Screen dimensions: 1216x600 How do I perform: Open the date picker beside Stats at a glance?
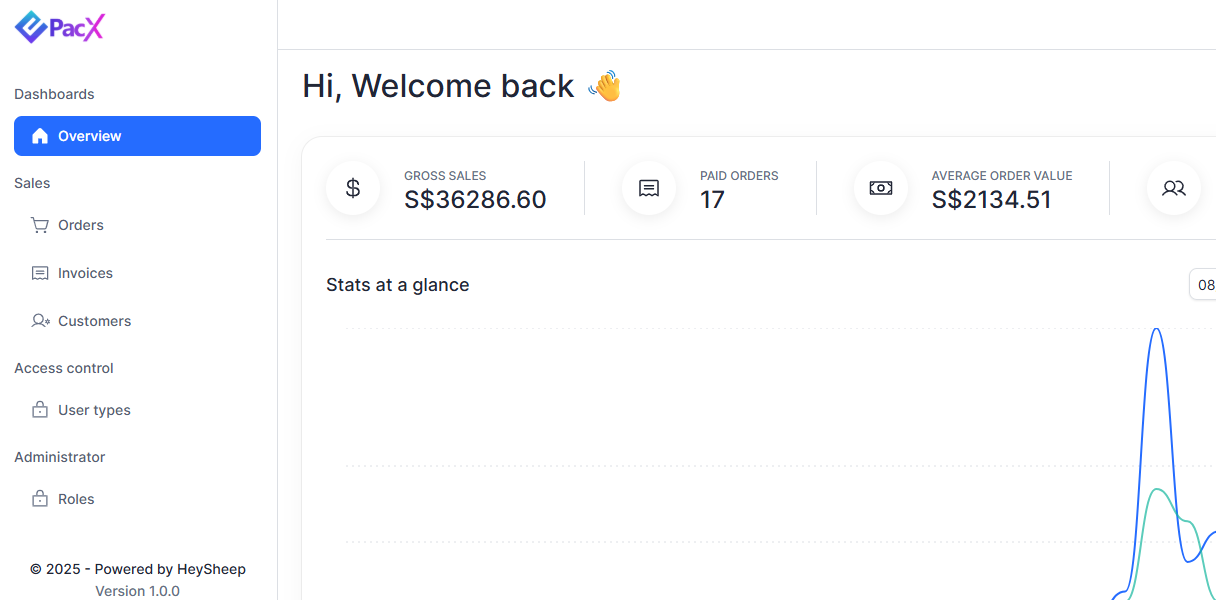click(x=1203, y=285)
